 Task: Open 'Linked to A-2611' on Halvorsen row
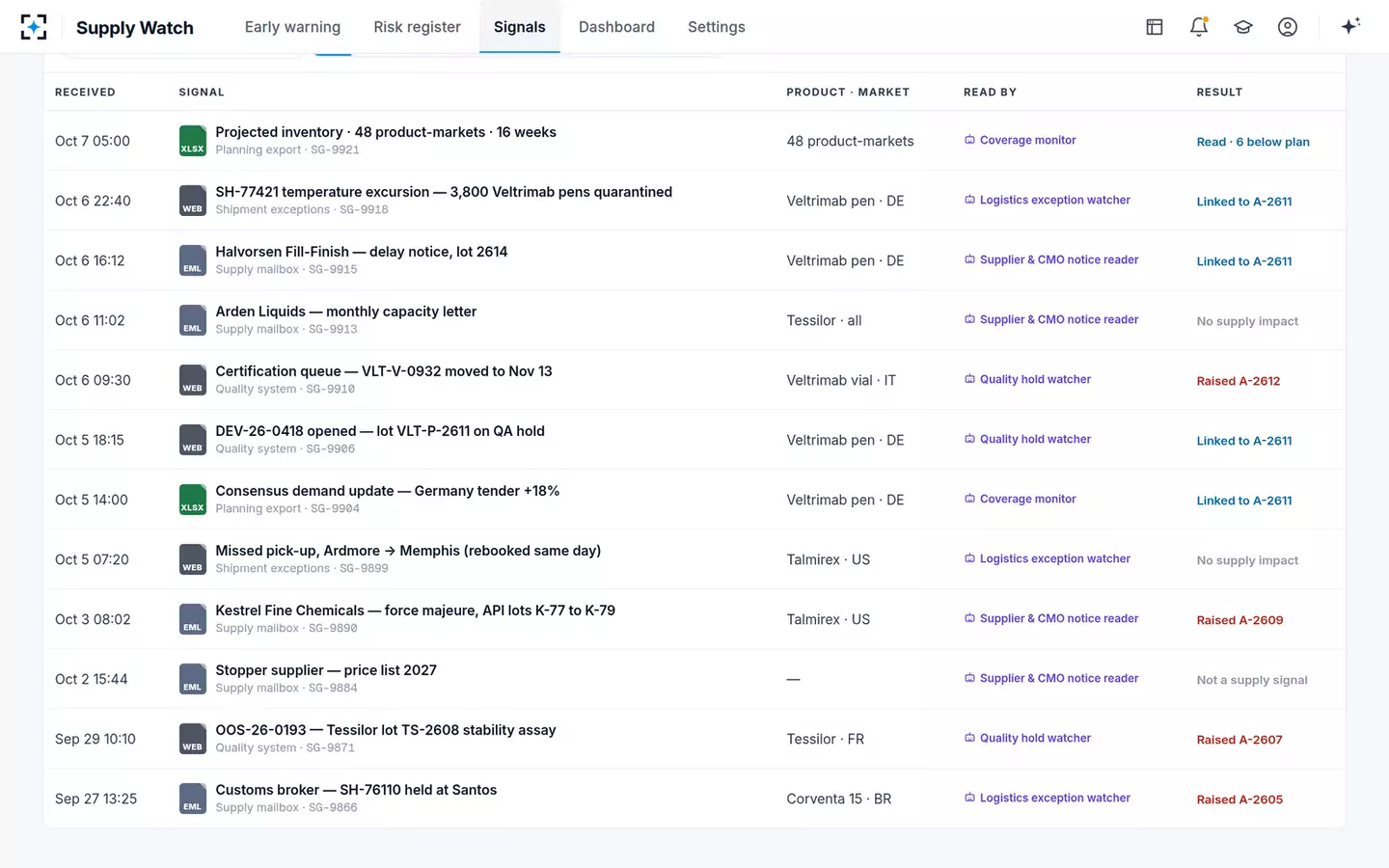[x=1244, y=261]
